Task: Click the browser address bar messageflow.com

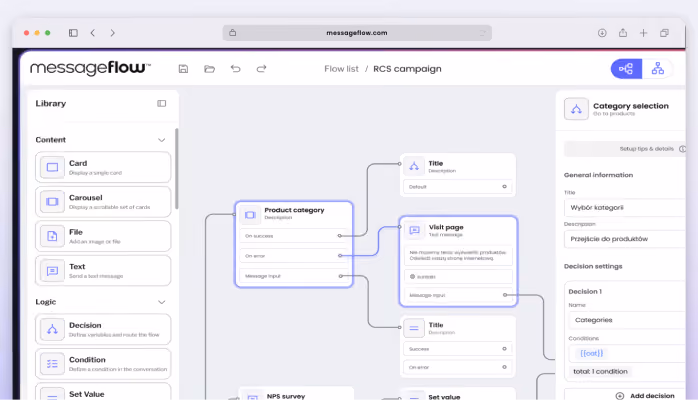Action: 357,33
